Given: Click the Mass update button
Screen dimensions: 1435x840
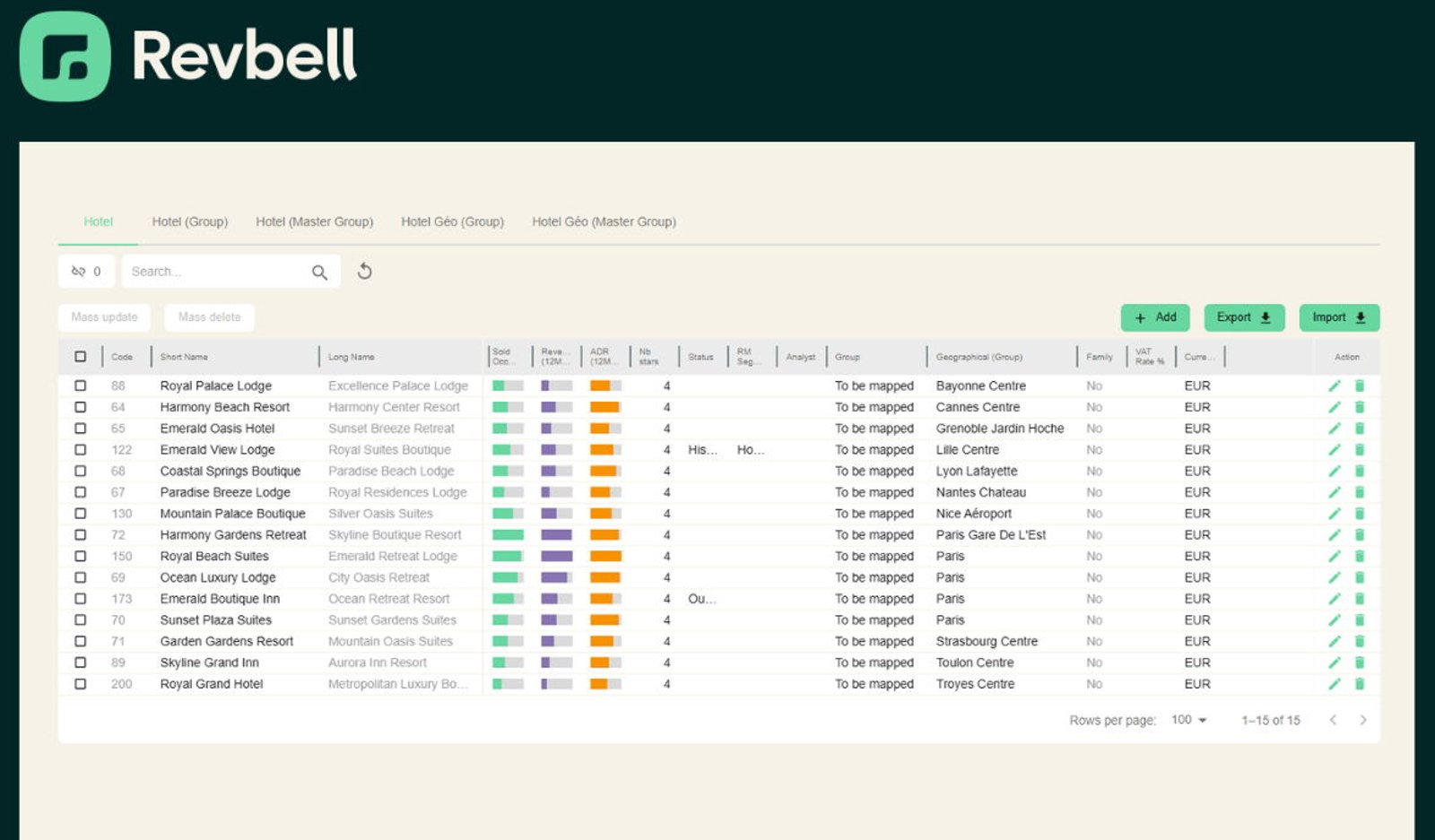Looking at the screenshot, I should pyautogui.click(x=104, y=317).
